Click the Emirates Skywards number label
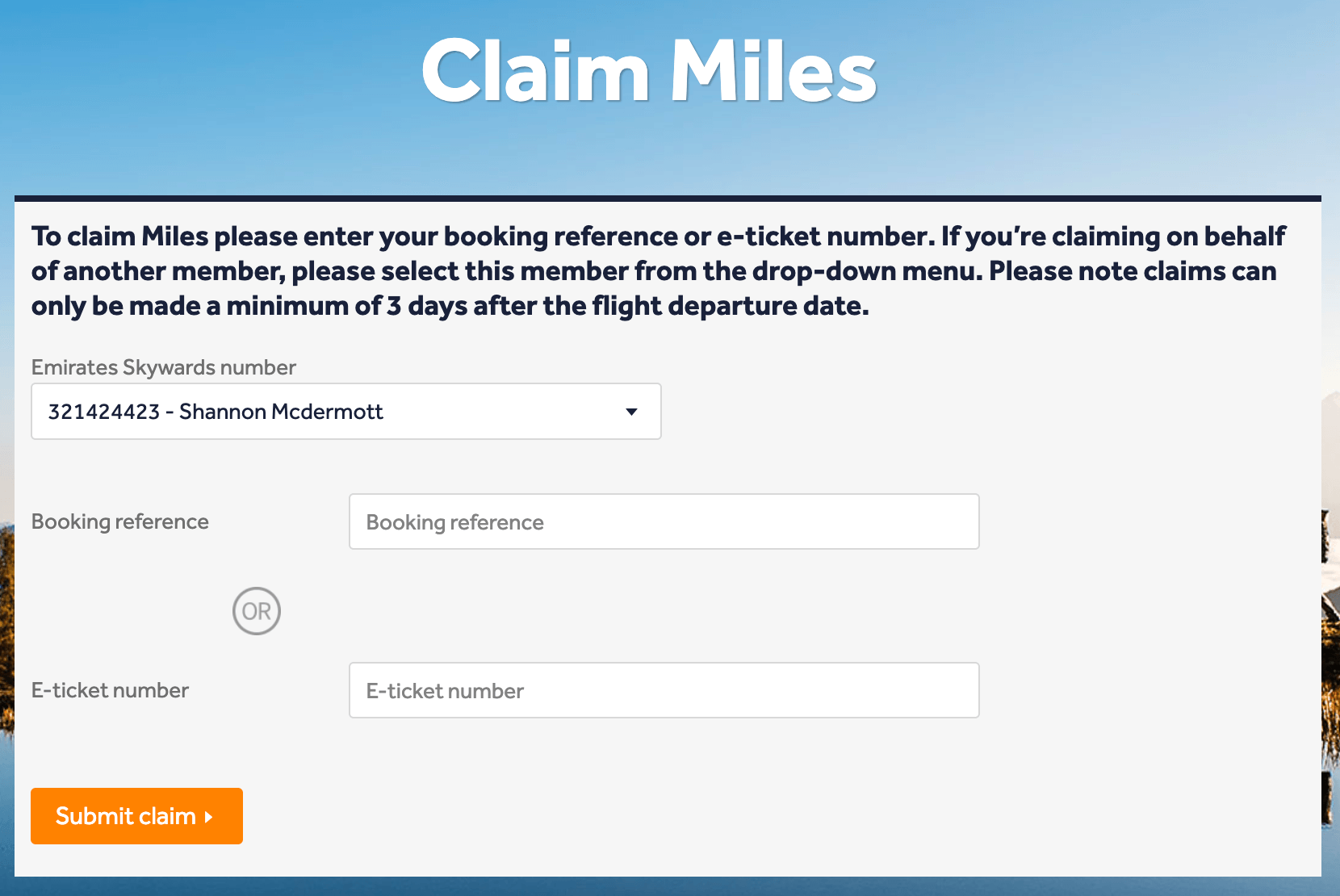Viewport: 1340px width, 896px height. [x=163, y=367]
